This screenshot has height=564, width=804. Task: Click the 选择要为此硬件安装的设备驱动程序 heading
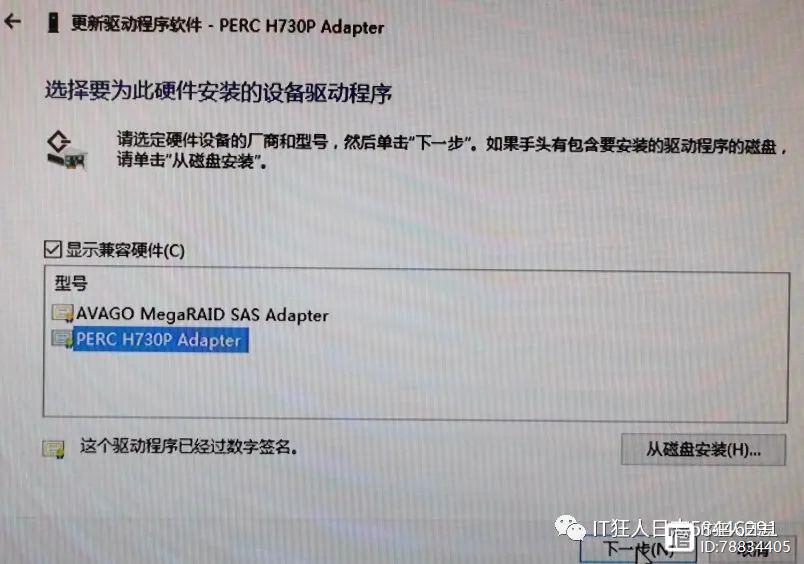coord(218,92)
